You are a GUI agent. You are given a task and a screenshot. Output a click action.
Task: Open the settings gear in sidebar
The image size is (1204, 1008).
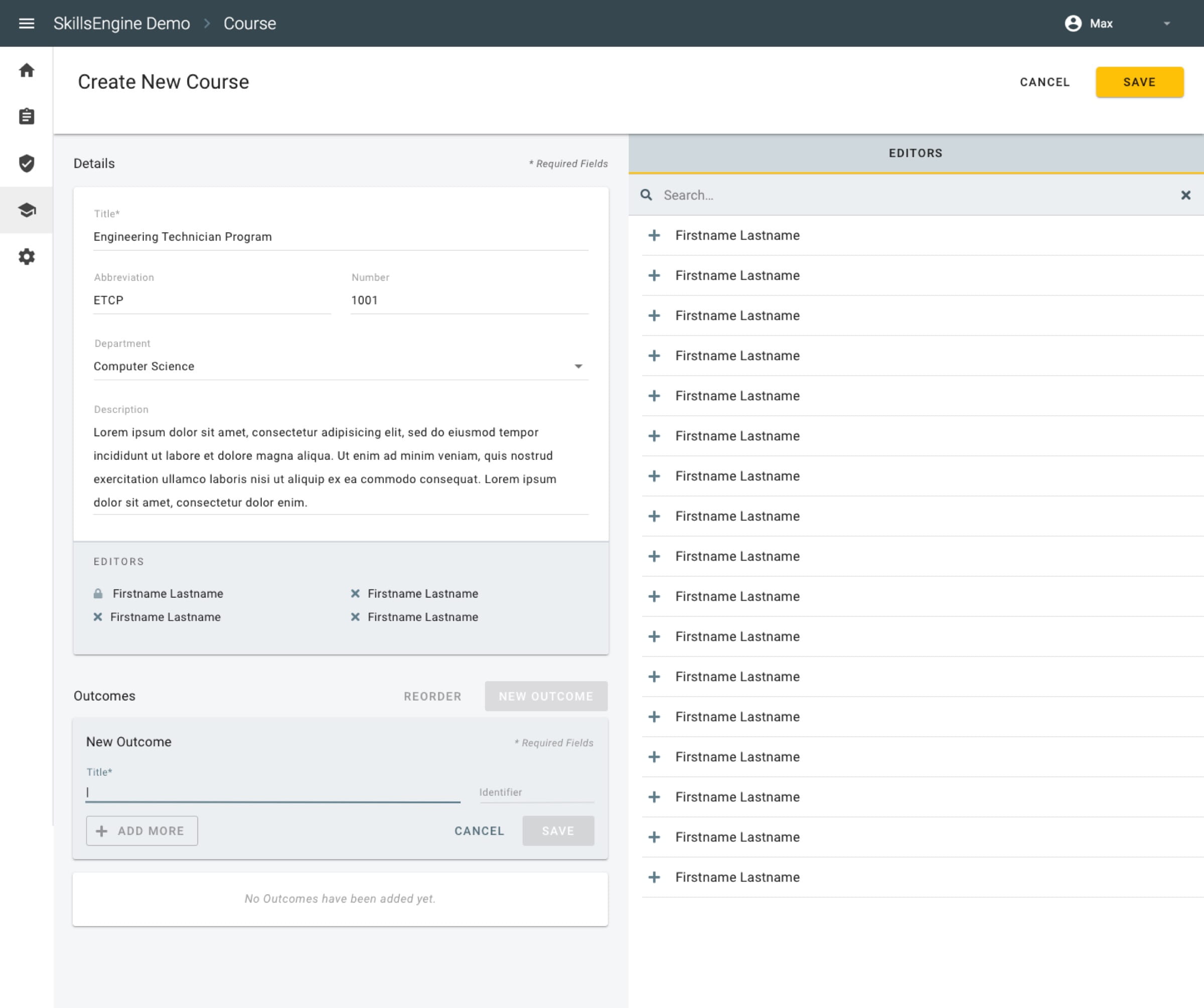[27, 257]
